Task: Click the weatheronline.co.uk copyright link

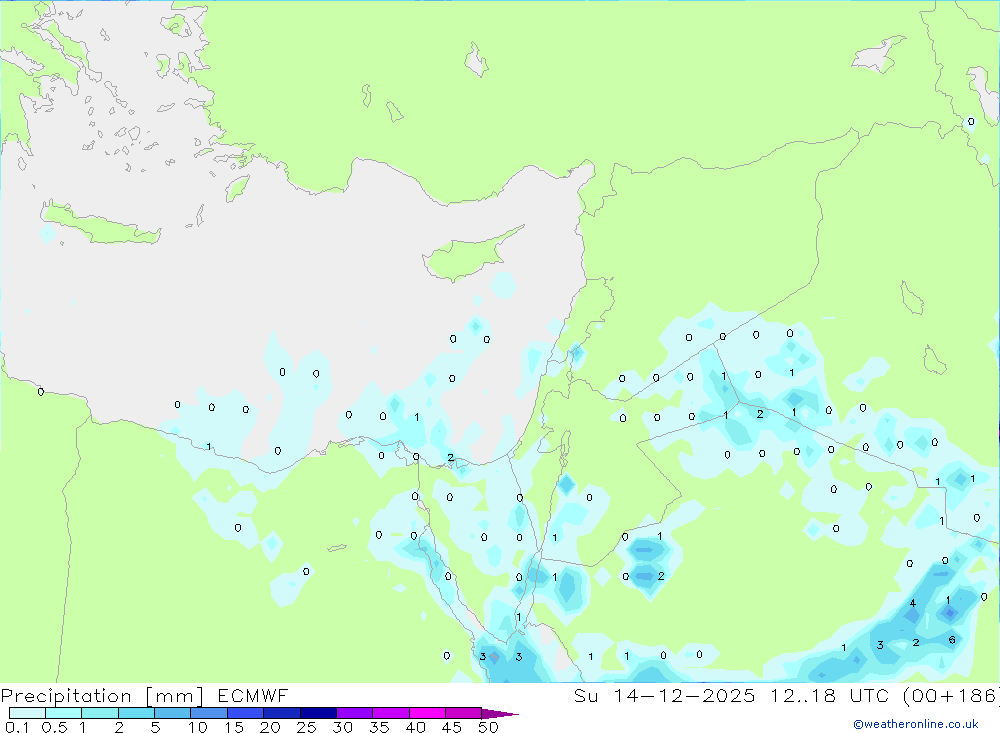Action: pyautogui.click(x=915, y=723)
